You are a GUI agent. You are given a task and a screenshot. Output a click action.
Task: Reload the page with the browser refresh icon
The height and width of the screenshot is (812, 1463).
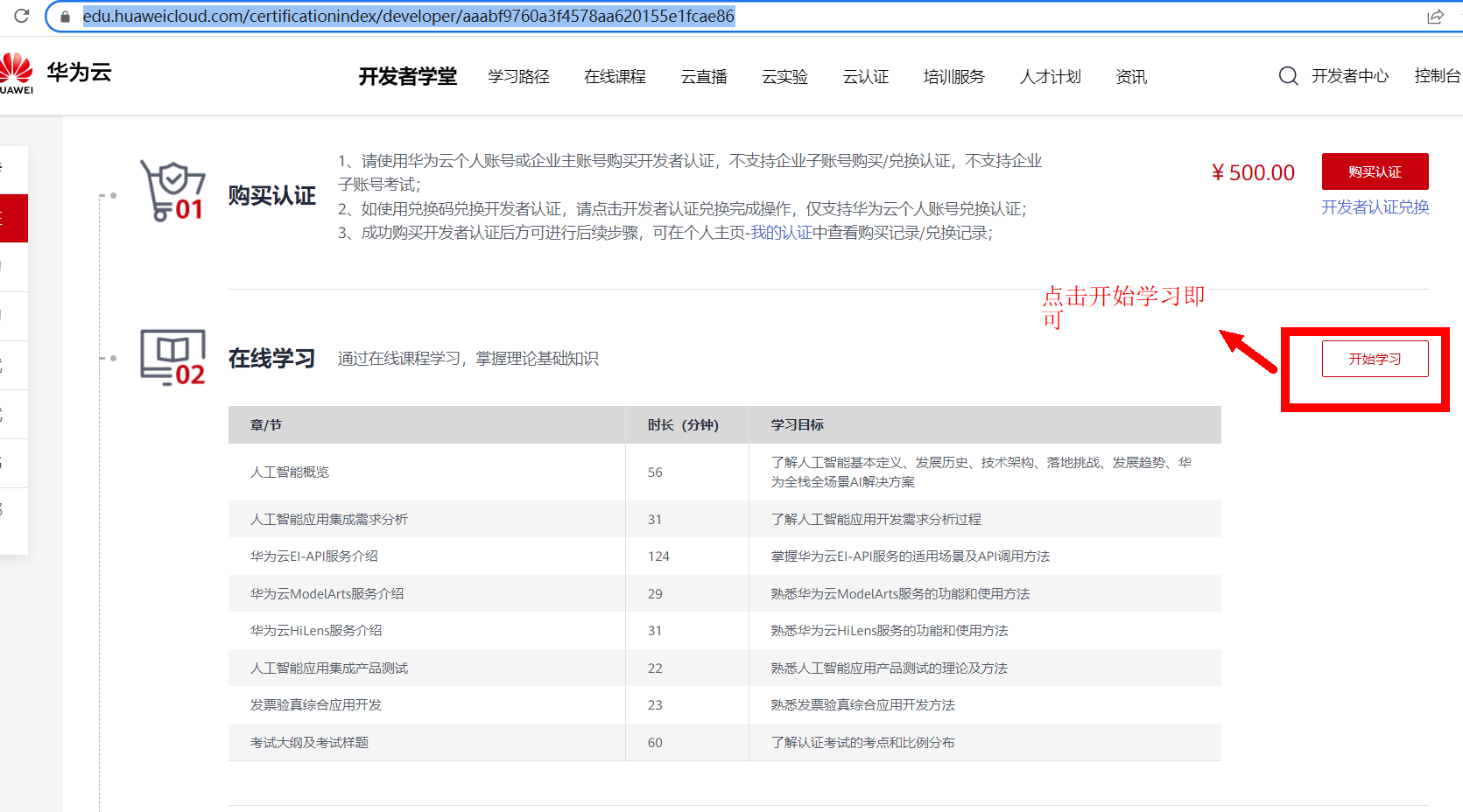point(22,16)
